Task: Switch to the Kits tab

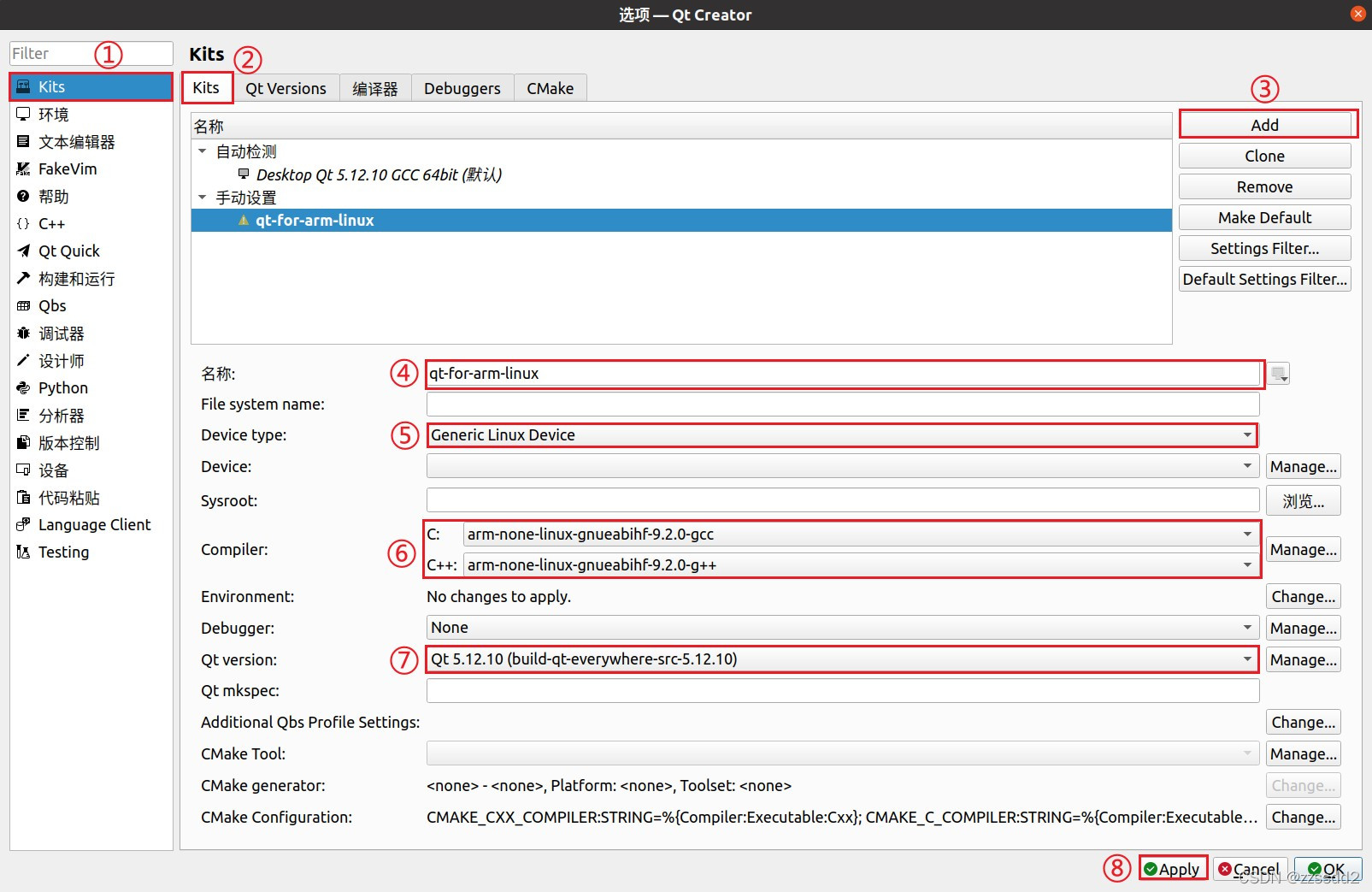Action: [x=206, y=87]
